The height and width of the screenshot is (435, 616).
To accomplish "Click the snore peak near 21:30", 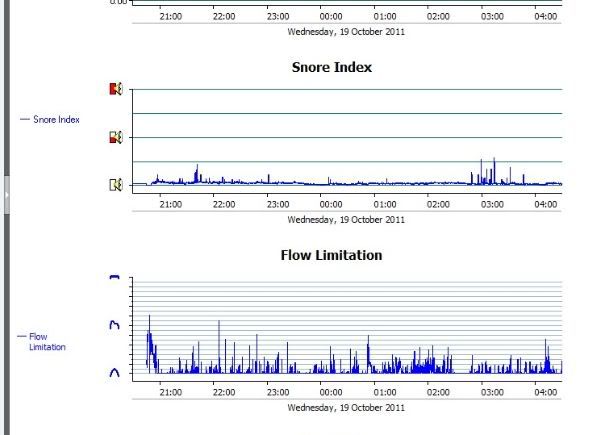I will (197, 172).
